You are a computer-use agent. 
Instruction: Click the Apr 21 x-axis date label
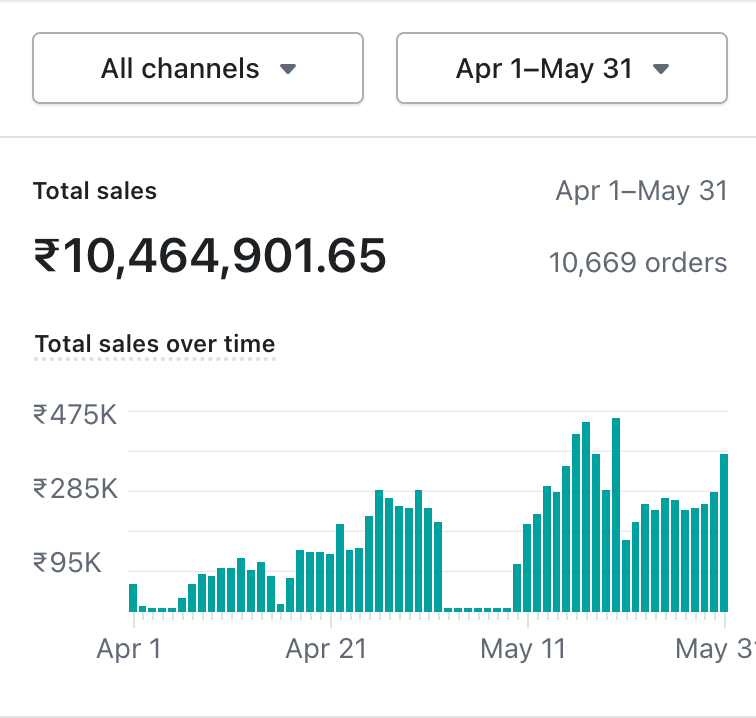click(x=326, y=649)
